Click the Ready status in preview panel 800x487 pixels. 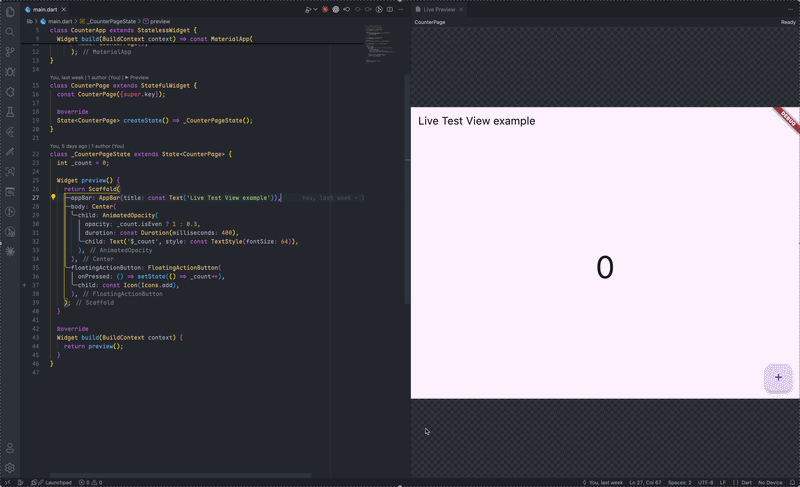[x=788, y=22]
